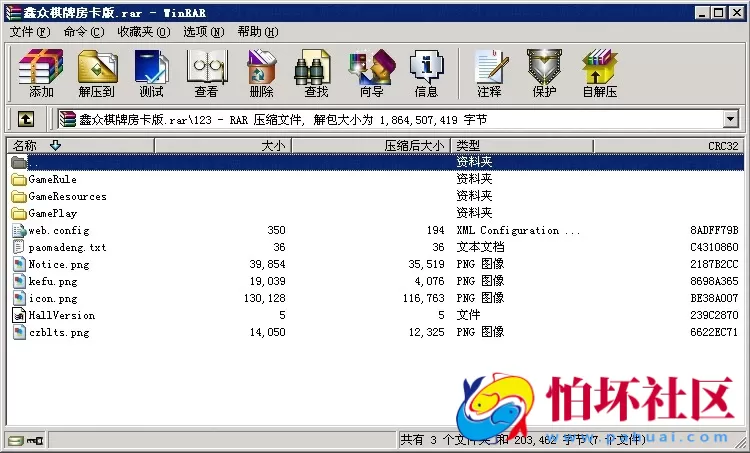Select the kefu.png file name

click(53, 281)
